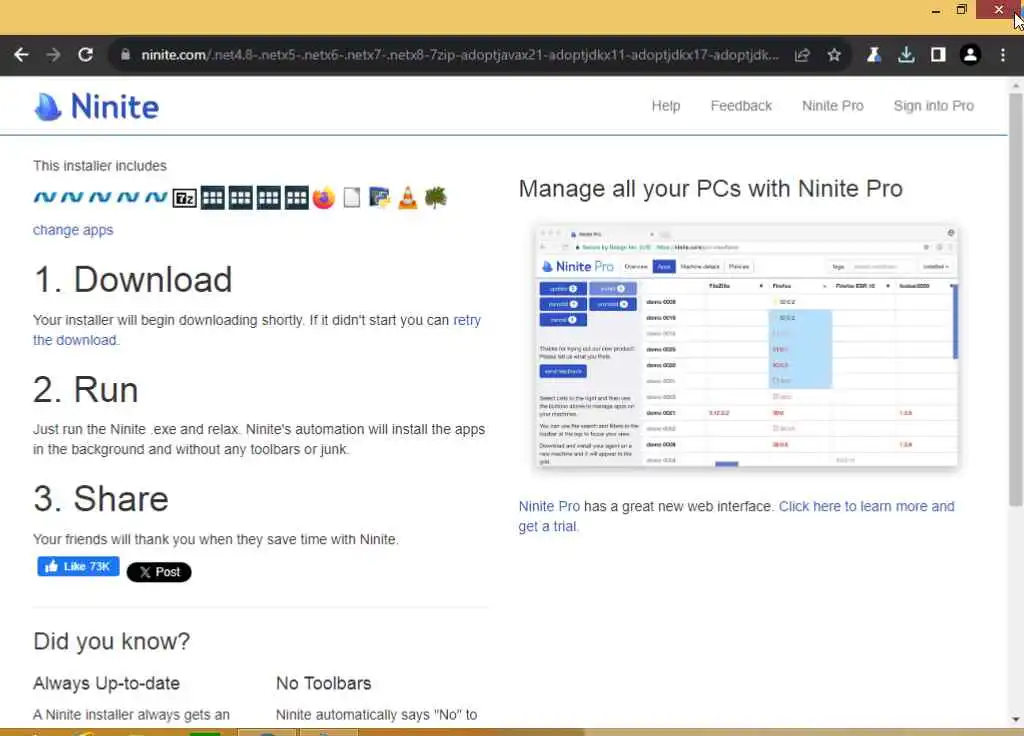The height and width of the screenshot is (736, 1024).
Task: Open the Ninite Pro interface screenshot thumbnail
Action: pos(747,346)
